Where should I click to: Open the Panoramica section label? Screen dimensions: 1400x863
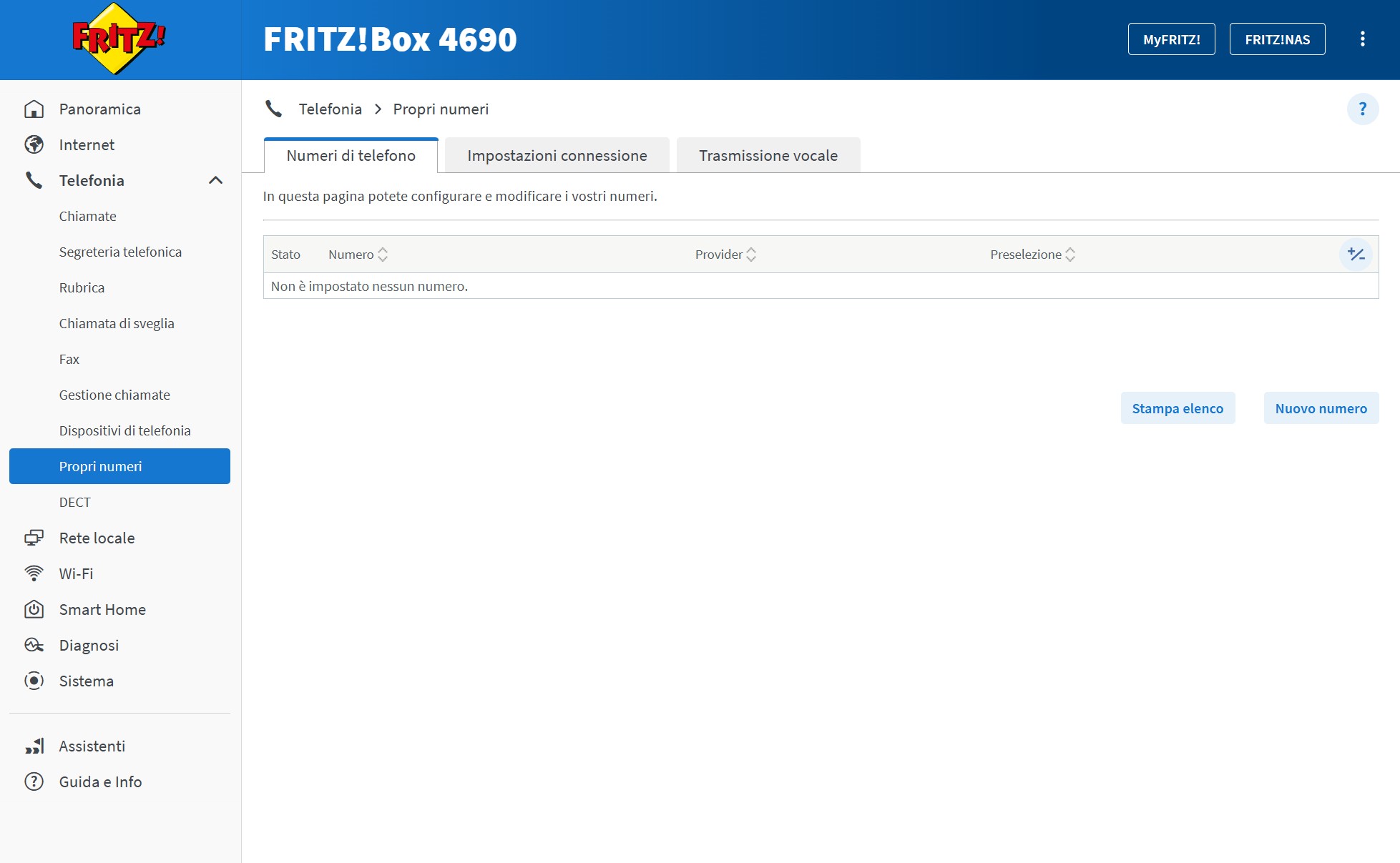tap(100, 109)
